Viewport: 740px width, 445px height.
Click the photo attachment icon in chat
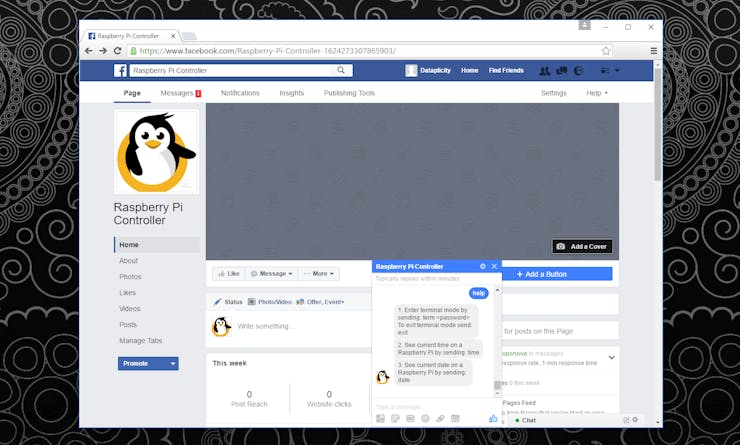point(380,419)
